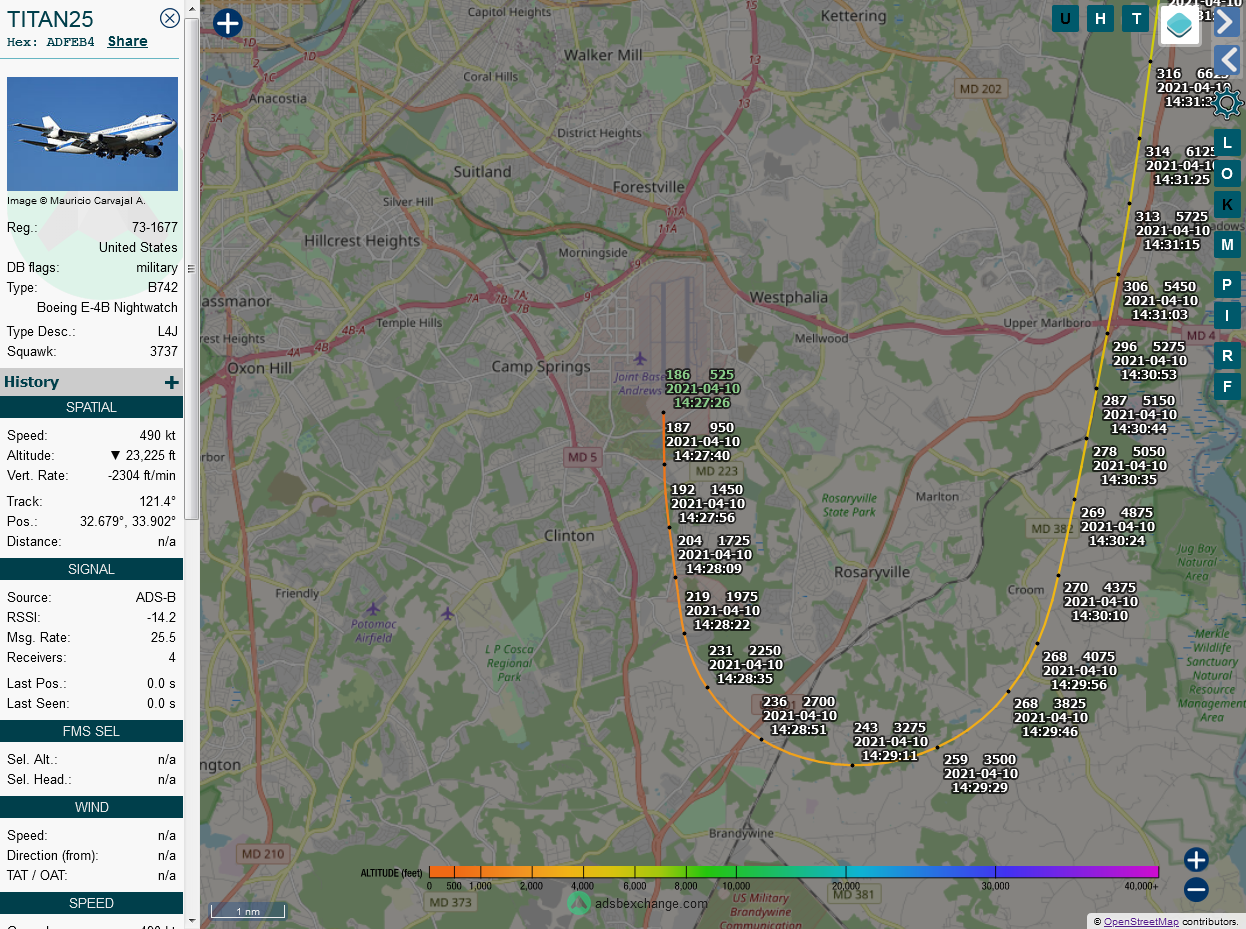Toggle the I map option button
Image resolution: width=1246 pixels, height=929 pixels.
[1227, 316]
